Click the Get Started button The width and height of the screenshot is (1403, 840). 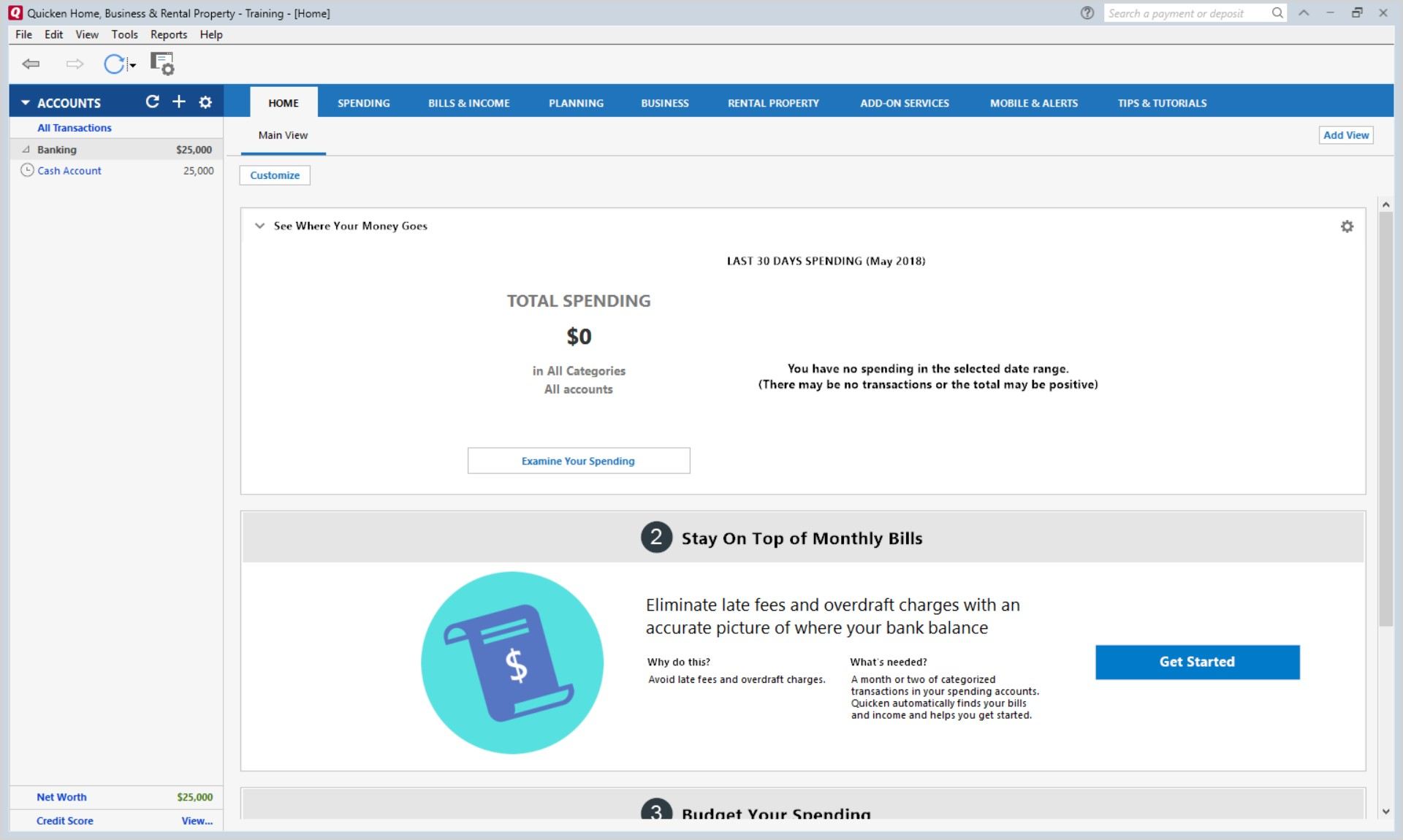(x=1197, y=662)
